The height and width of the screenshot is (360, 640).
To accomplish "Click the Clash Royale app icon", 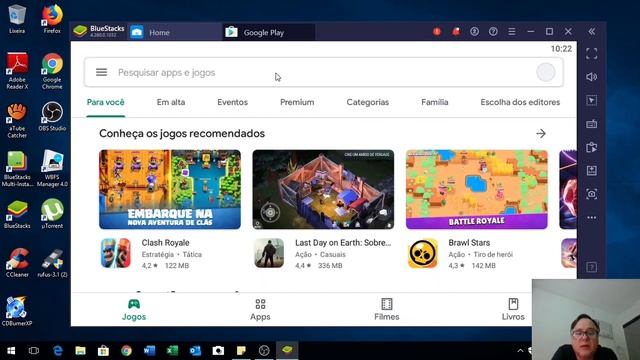I will click(116, 253).
